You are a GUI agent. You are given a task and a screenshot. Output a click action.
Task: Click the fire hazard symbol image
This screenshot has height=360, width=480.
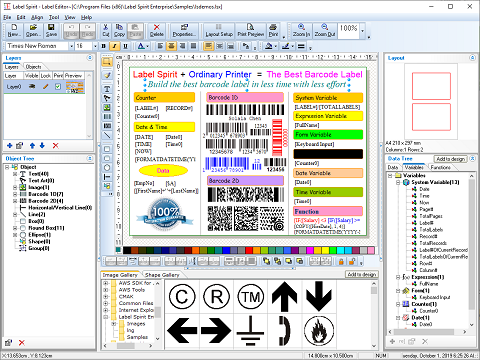(x=319, y=331)
